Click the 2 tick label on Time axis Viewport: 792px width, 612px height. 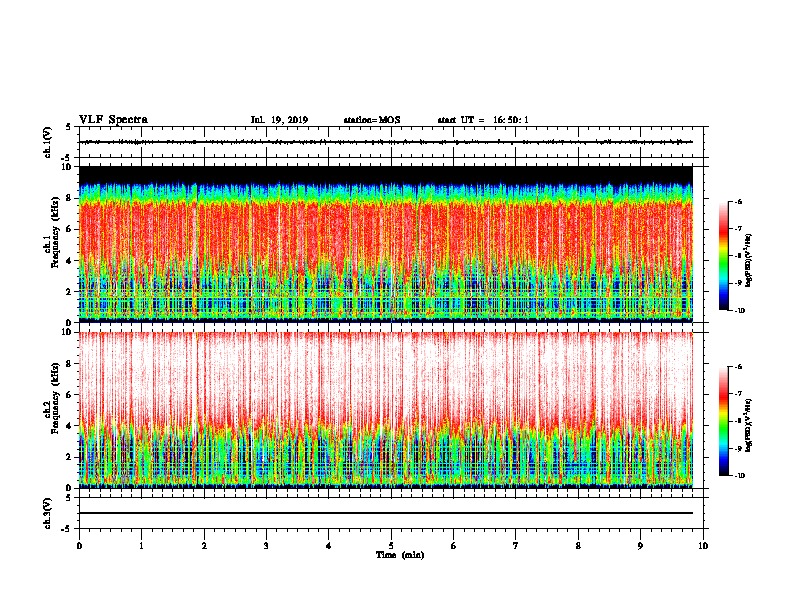[x=204, y=545]
